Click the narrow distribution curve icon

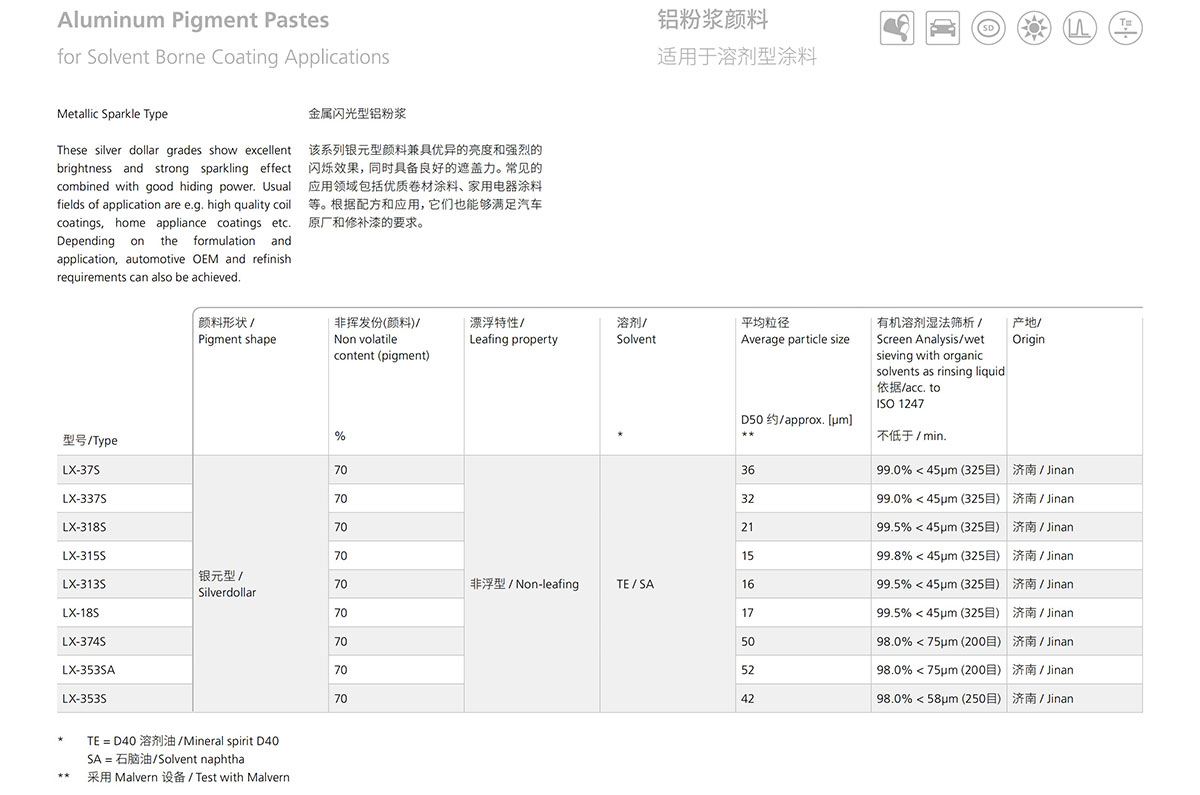[1080, 28]
